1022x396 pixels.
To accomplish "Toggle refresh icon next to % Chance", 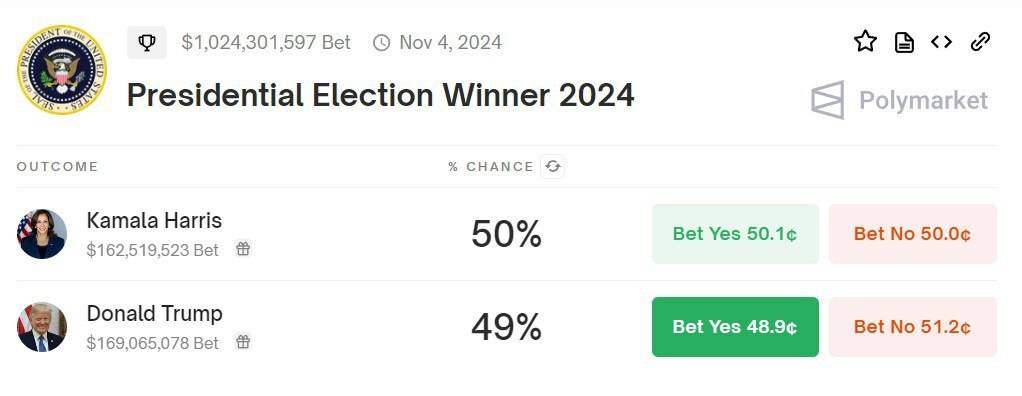I will [x=553, y=167].
